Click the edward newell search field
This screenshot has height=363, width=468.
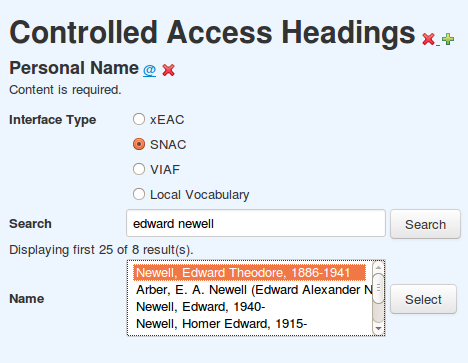(256, 223)
